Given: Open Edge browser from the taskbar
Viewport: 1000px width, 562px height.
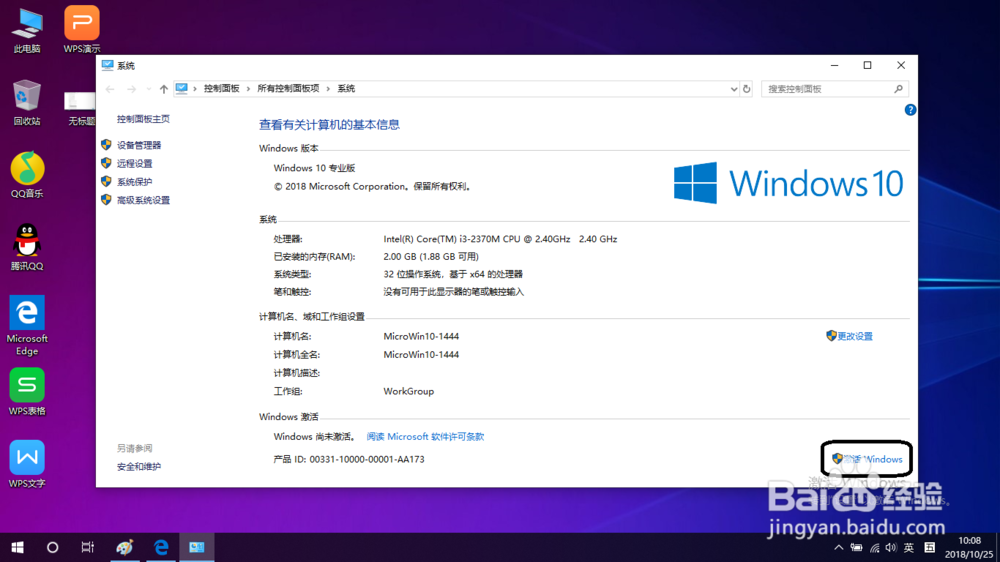Looking at the screenshot, I should click(161, 547).
